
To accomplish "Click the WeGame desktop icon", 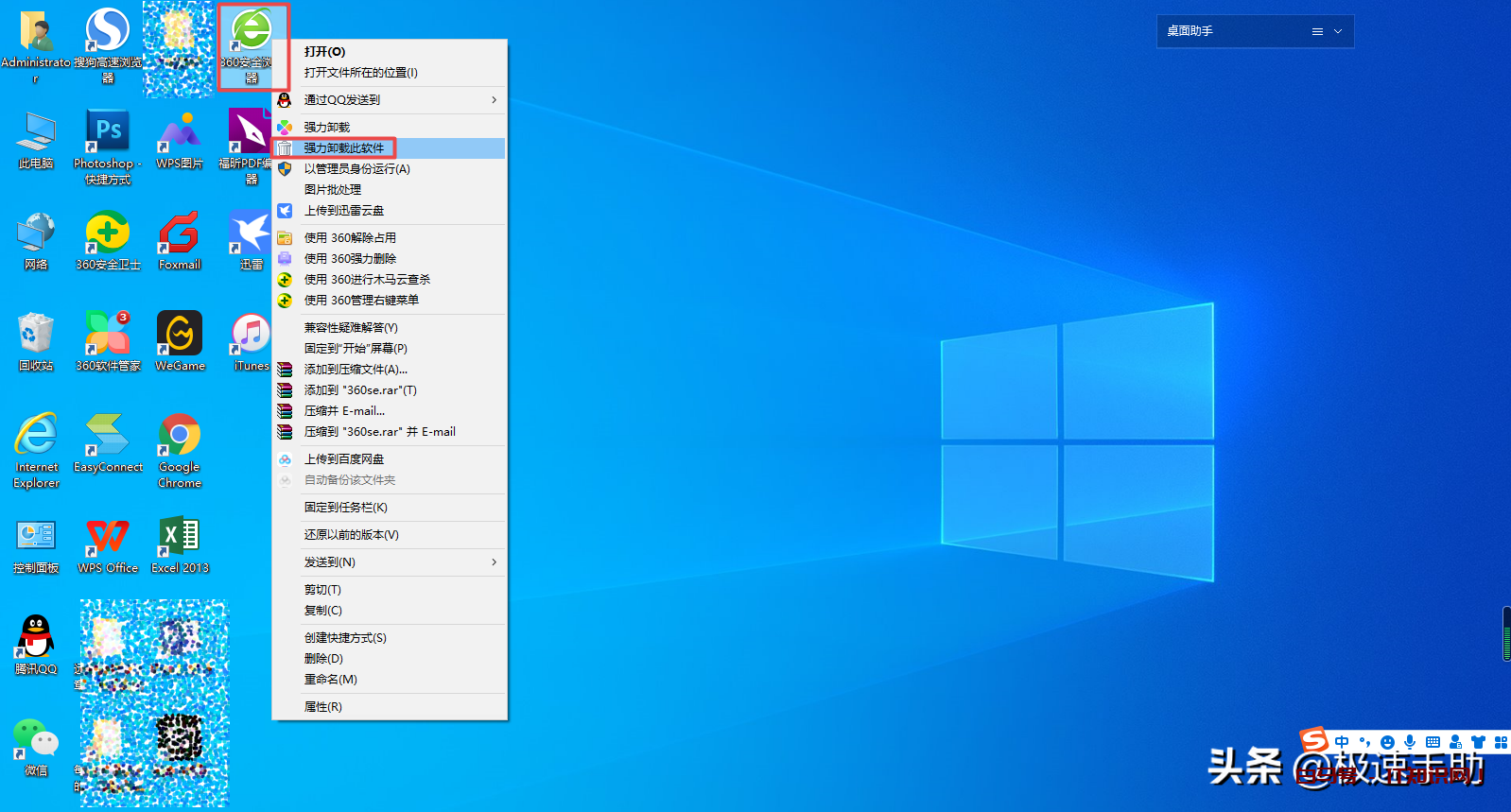I will [180, 336].
